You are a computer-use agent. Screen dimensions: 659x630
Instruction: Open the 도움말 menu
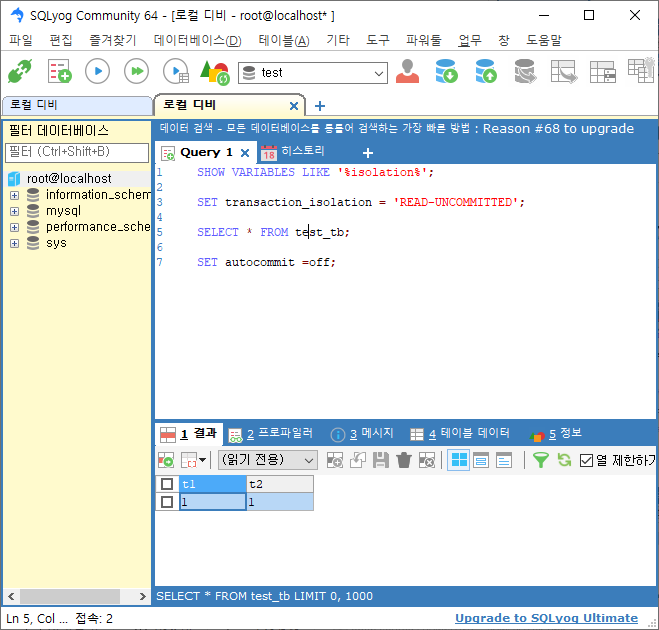544,40
